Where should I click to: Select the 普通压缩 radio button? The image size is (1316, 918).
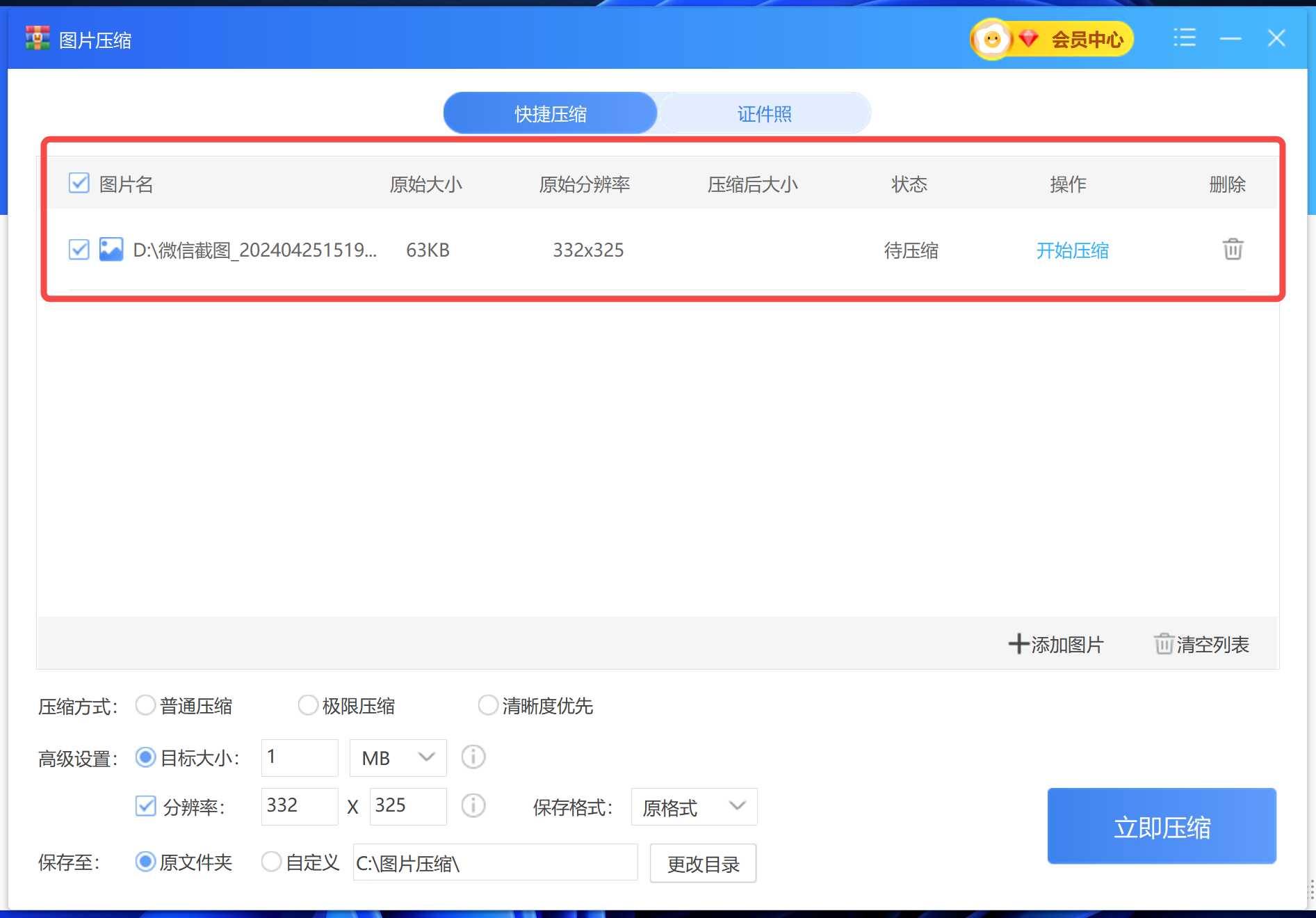tap(145, 705)
